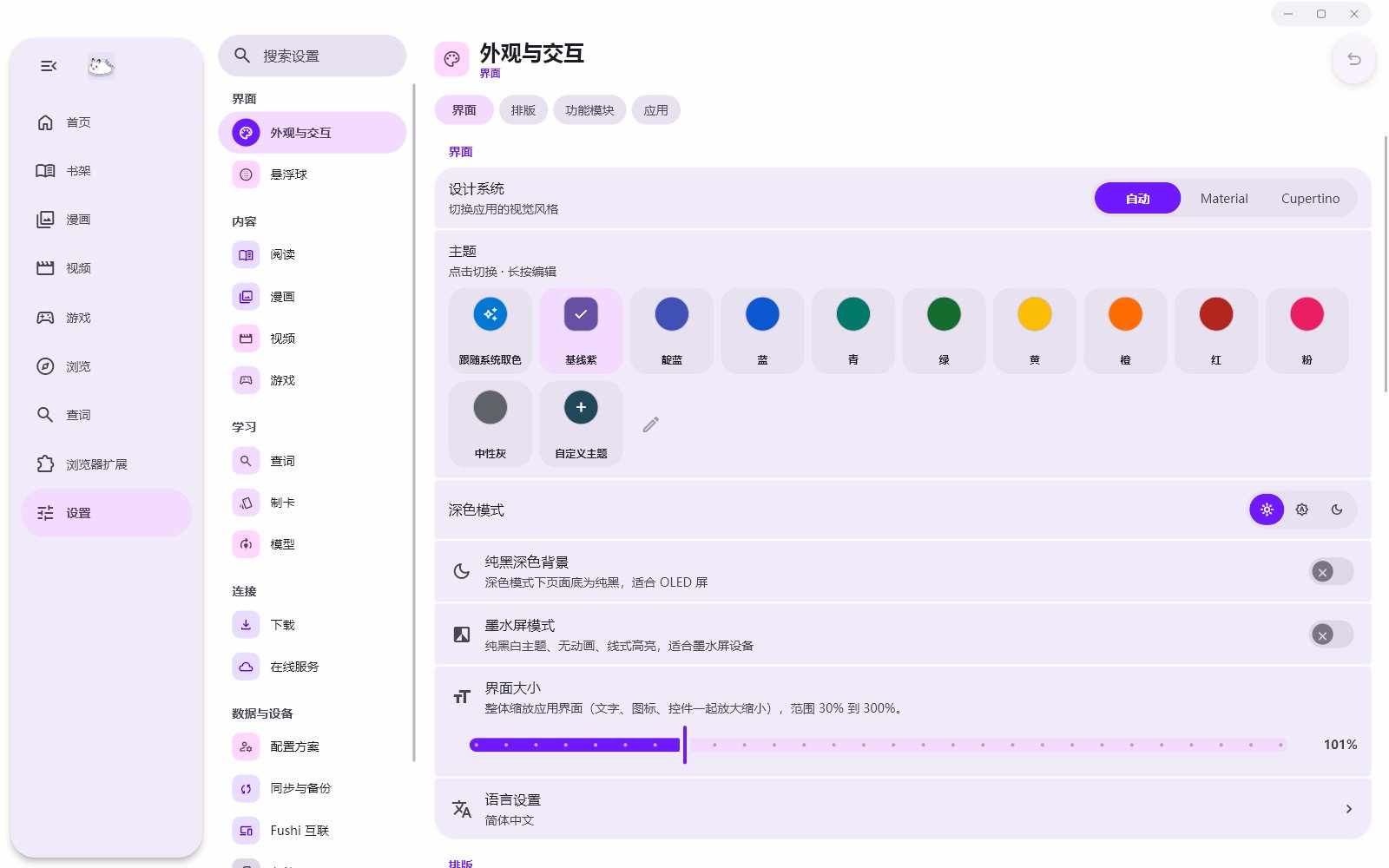Open 阅读 reading settings

point(313,254)
